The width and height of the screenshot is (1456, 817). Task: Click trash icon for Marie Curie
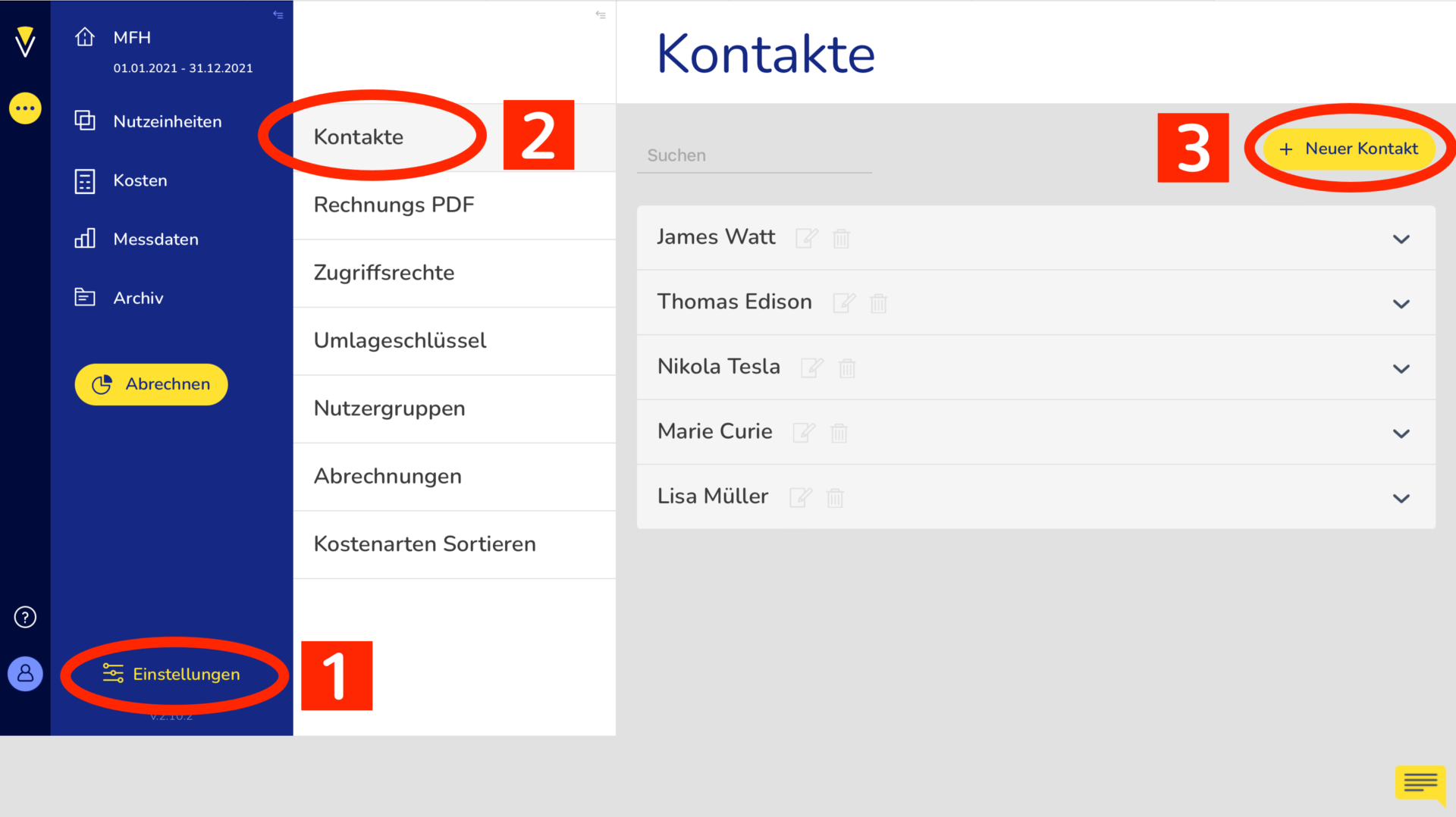(839, 433)
